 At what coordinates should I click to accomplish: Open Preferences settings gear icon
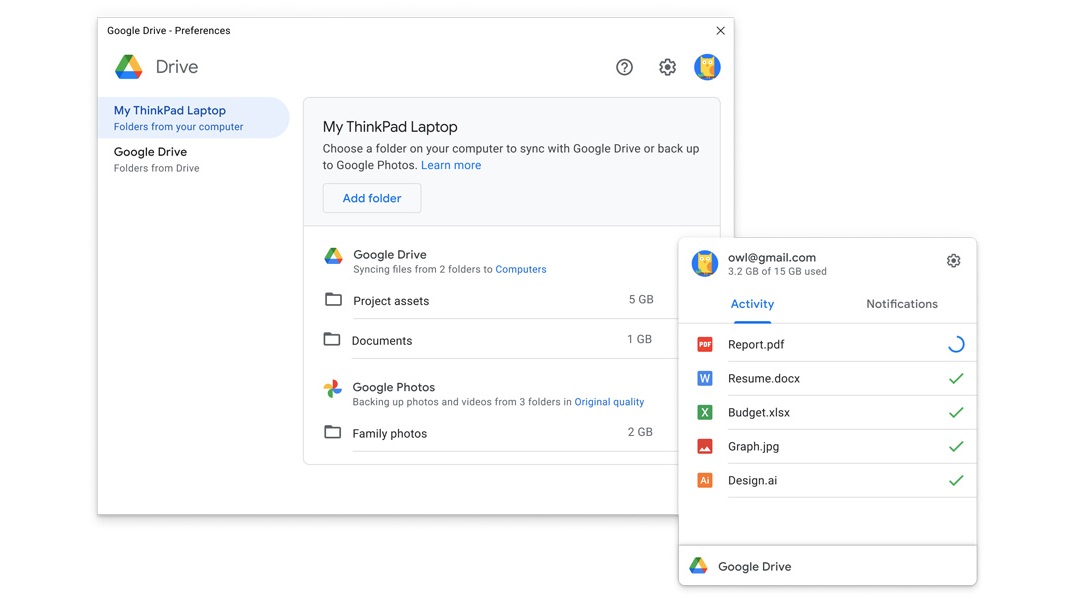pos(667,67)
